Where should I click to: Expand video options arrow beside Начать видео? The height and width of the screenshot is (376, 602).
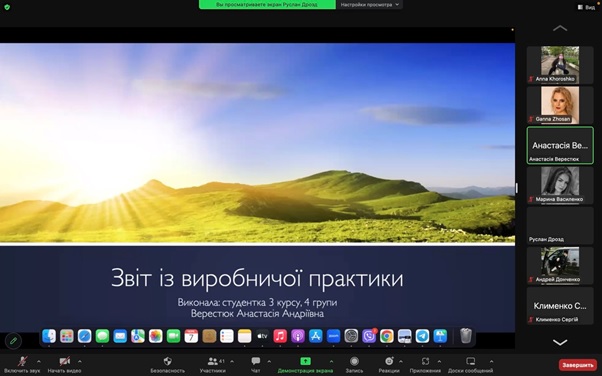click(80, 361)
